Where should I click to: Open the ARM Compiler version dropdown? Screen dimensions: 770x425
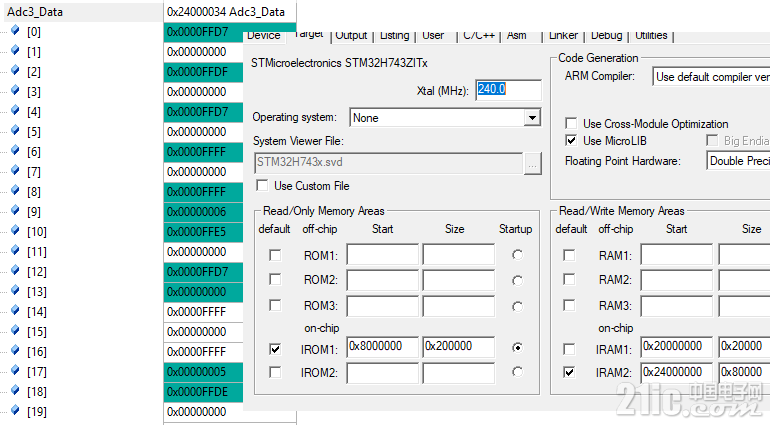(x=711, y=77)
